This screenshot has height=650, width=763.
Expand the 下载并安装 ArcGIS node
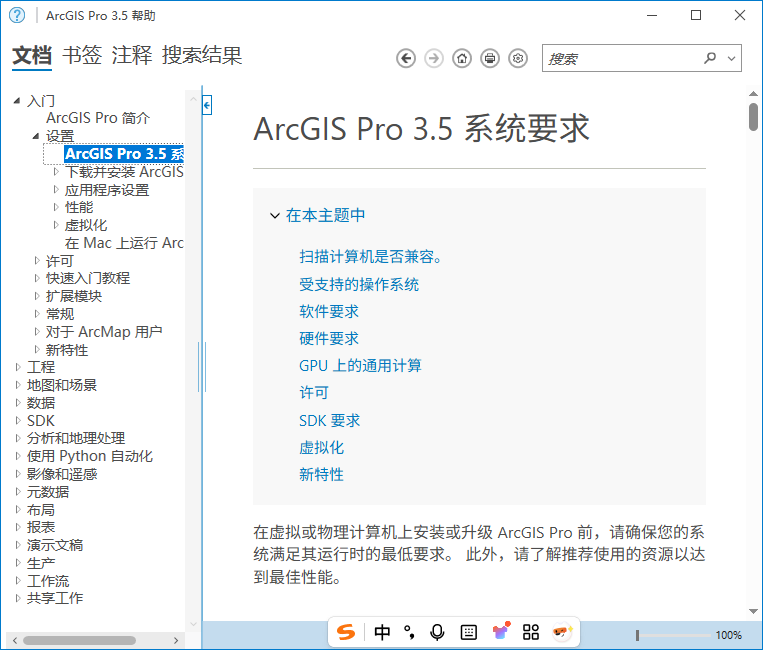[x=56, y=172]
